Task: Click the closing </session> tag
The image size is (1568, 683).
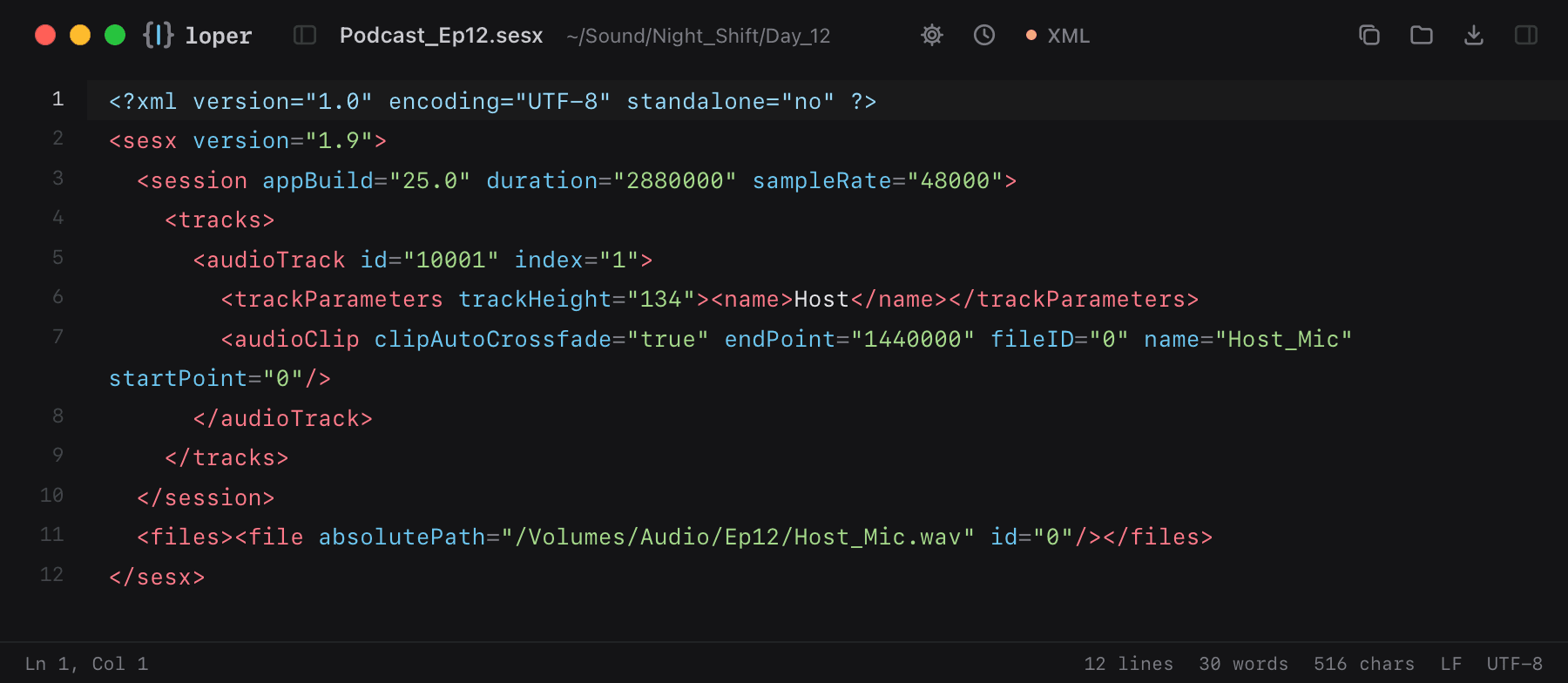Action: click(x=206, y=497)
